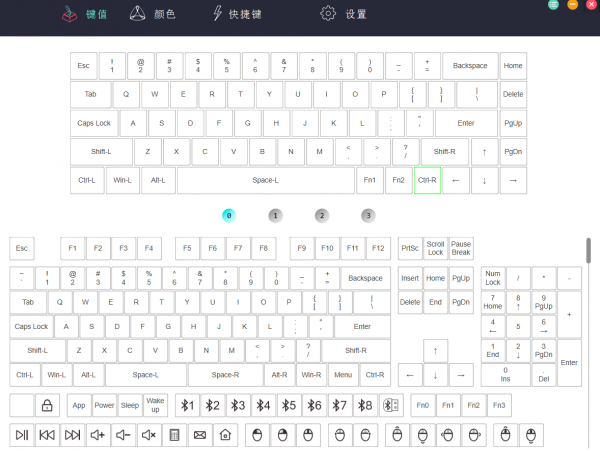Screen dimensions: 600x451
Task: Select the mouse cursor move right icon
Action: coord(474,435)
